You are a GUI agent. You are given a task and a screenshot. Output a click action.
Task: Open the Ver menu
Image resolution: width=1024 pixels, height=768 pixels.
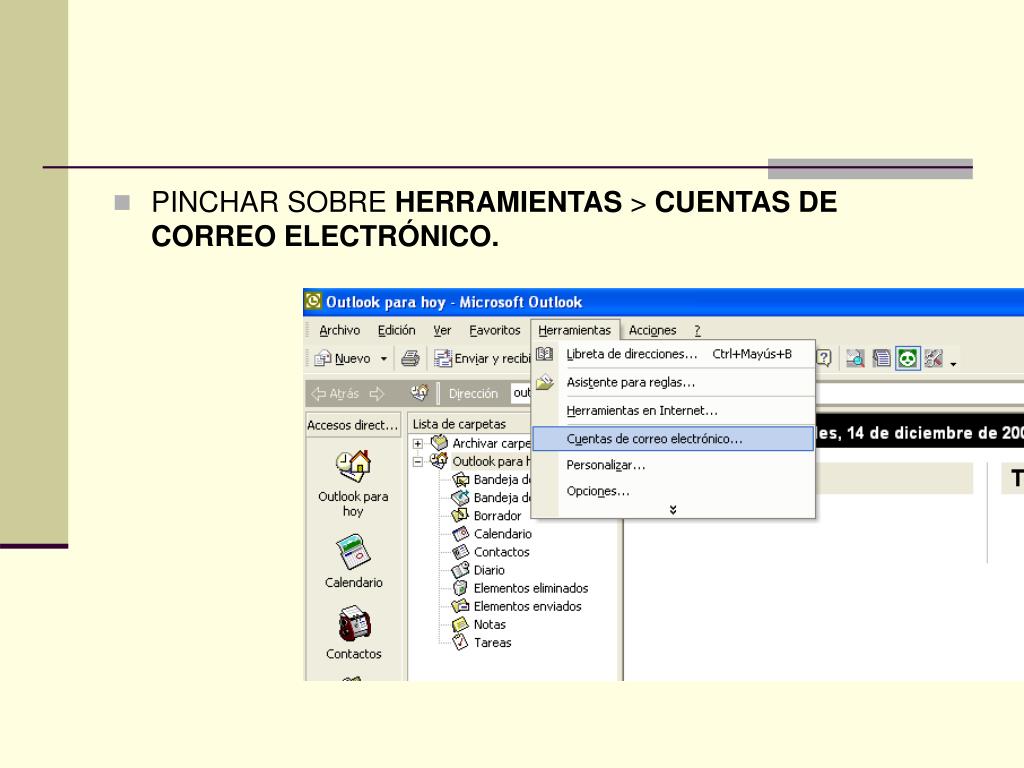tap(442, 330)
